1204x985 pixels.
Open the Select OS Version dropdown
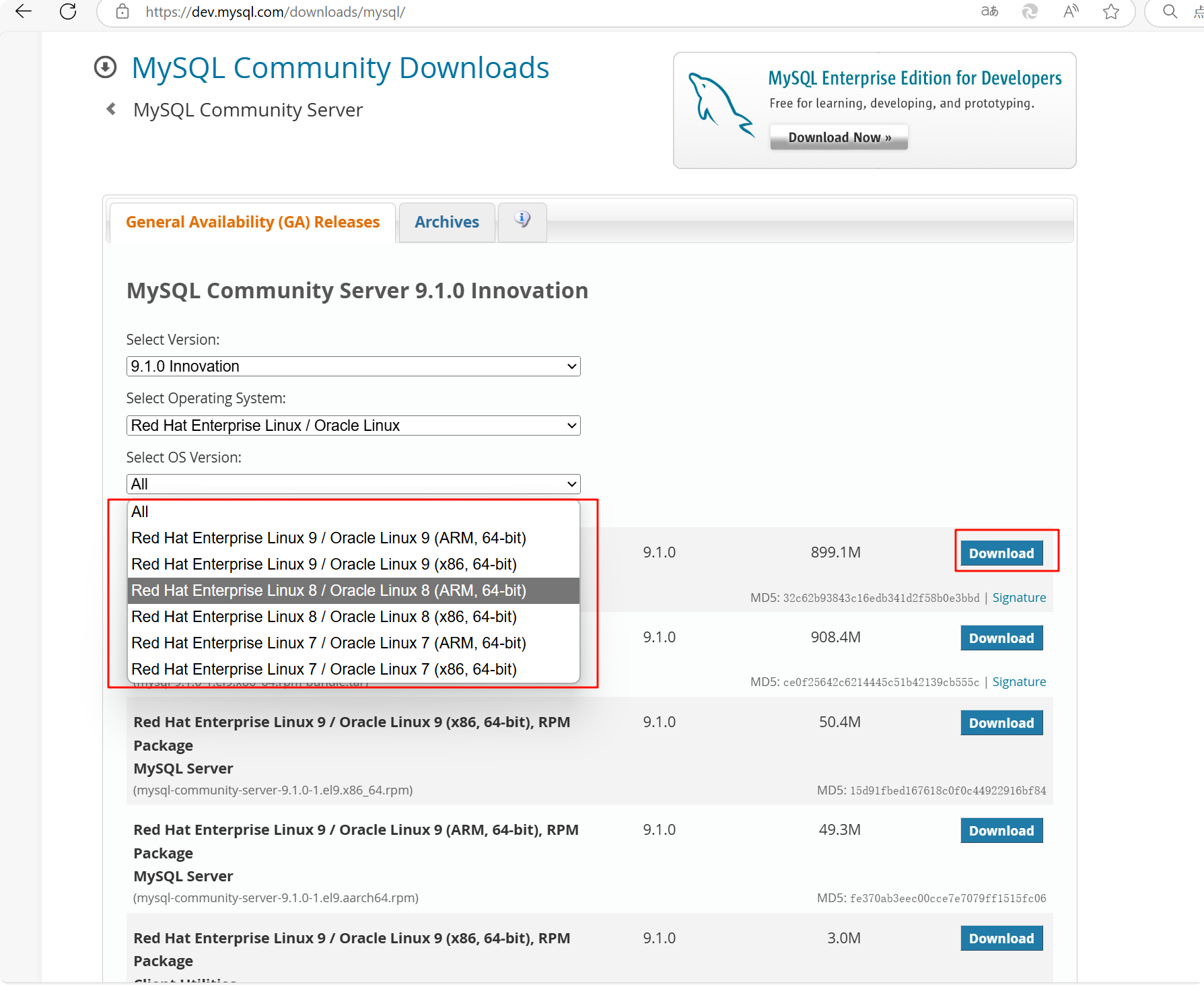353,483
